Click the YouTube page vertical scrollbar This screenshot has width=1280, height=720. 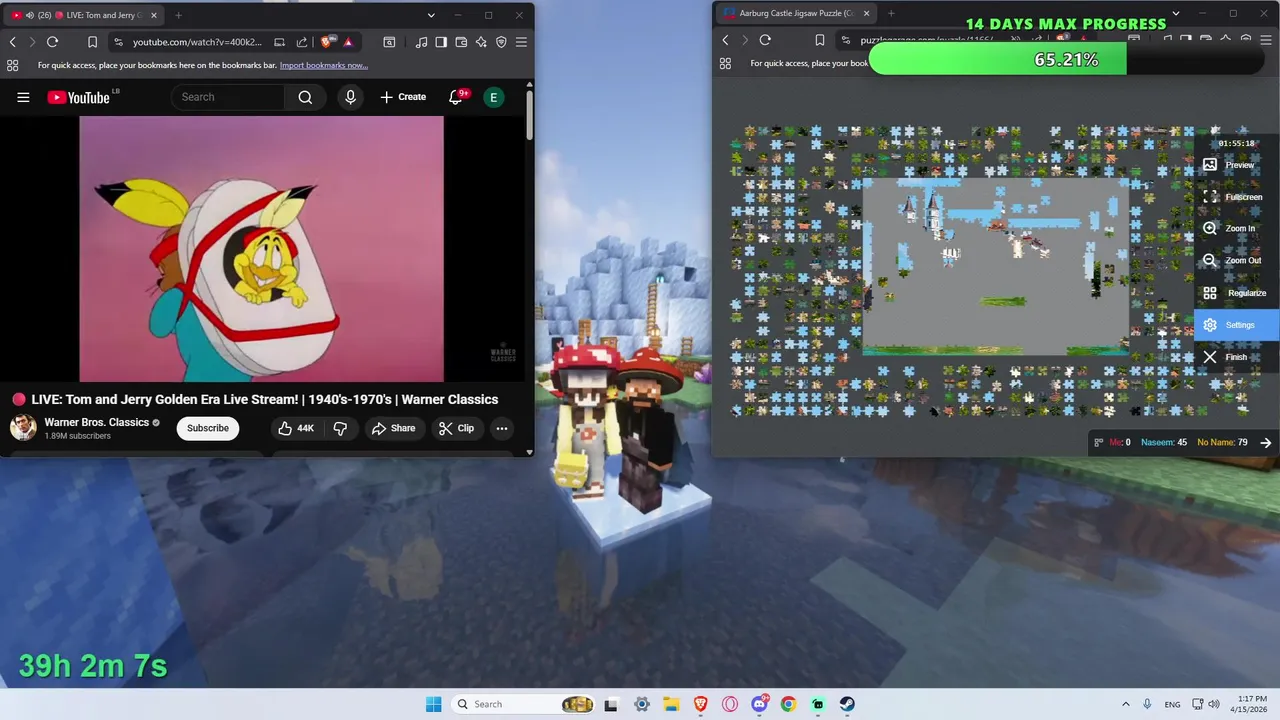(x=529, y=115)
